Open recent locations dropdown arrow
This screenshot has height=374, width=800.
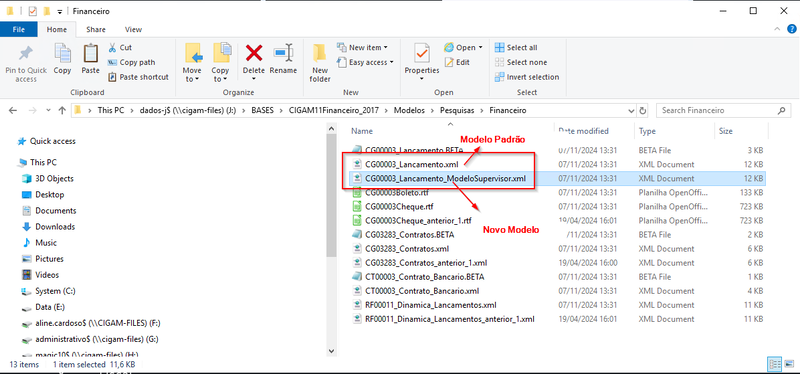click(x=48, y=110)
